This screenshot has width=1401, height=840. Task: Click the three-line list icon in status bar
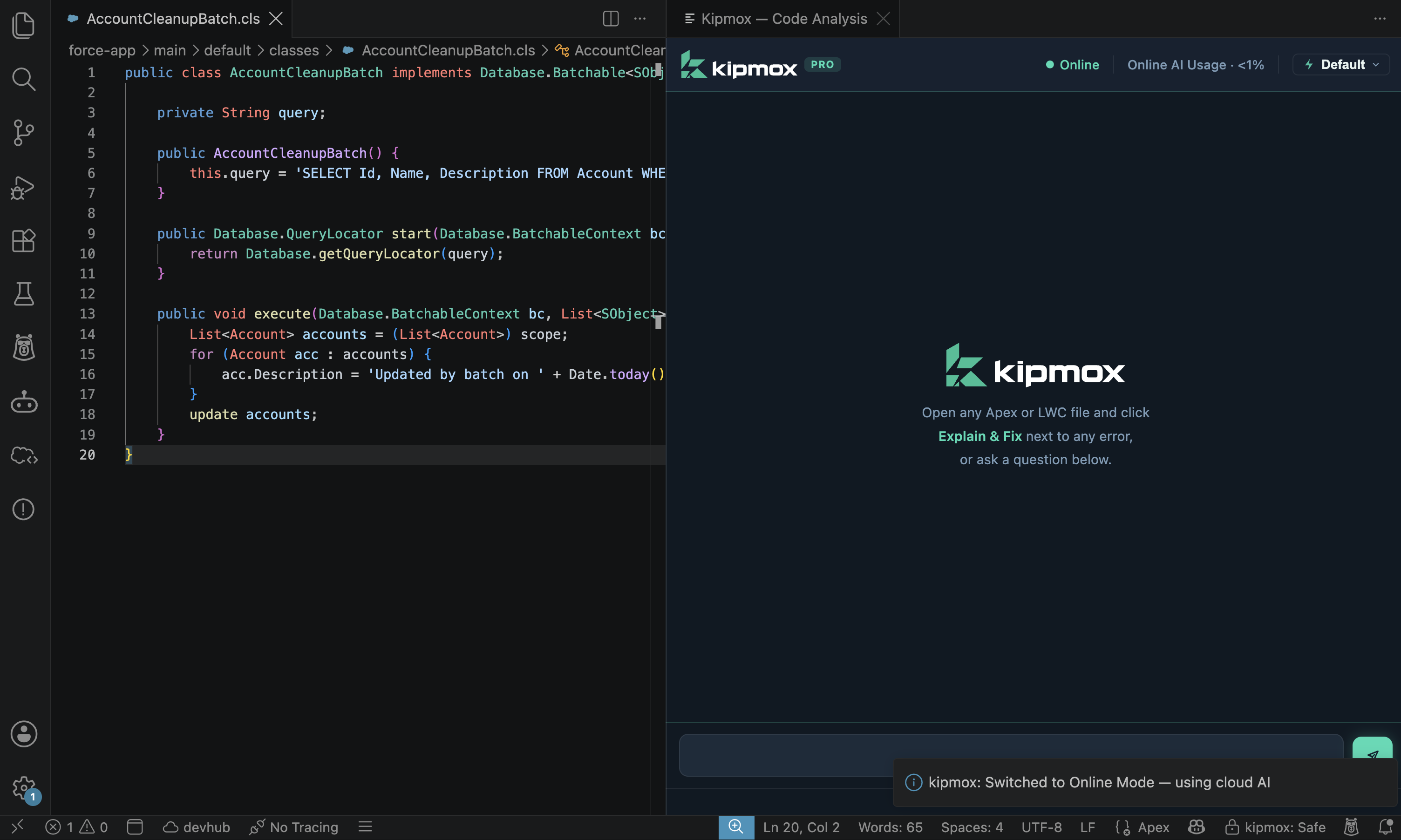click(365, 827)
